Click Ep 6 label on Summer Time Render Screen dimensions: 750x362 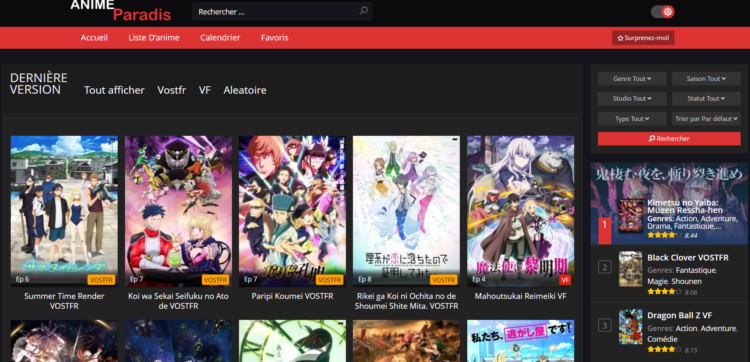click(x=22, y=279)
